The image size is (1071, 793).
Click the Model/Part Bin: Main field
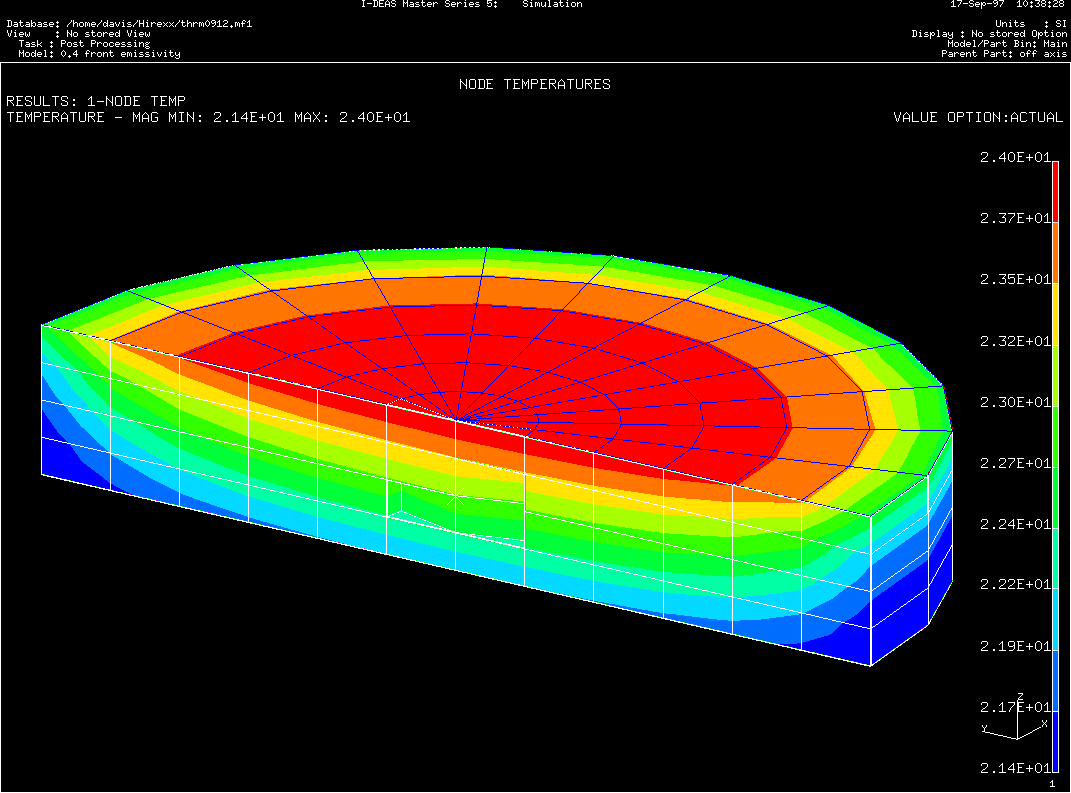click(1006, 44)
